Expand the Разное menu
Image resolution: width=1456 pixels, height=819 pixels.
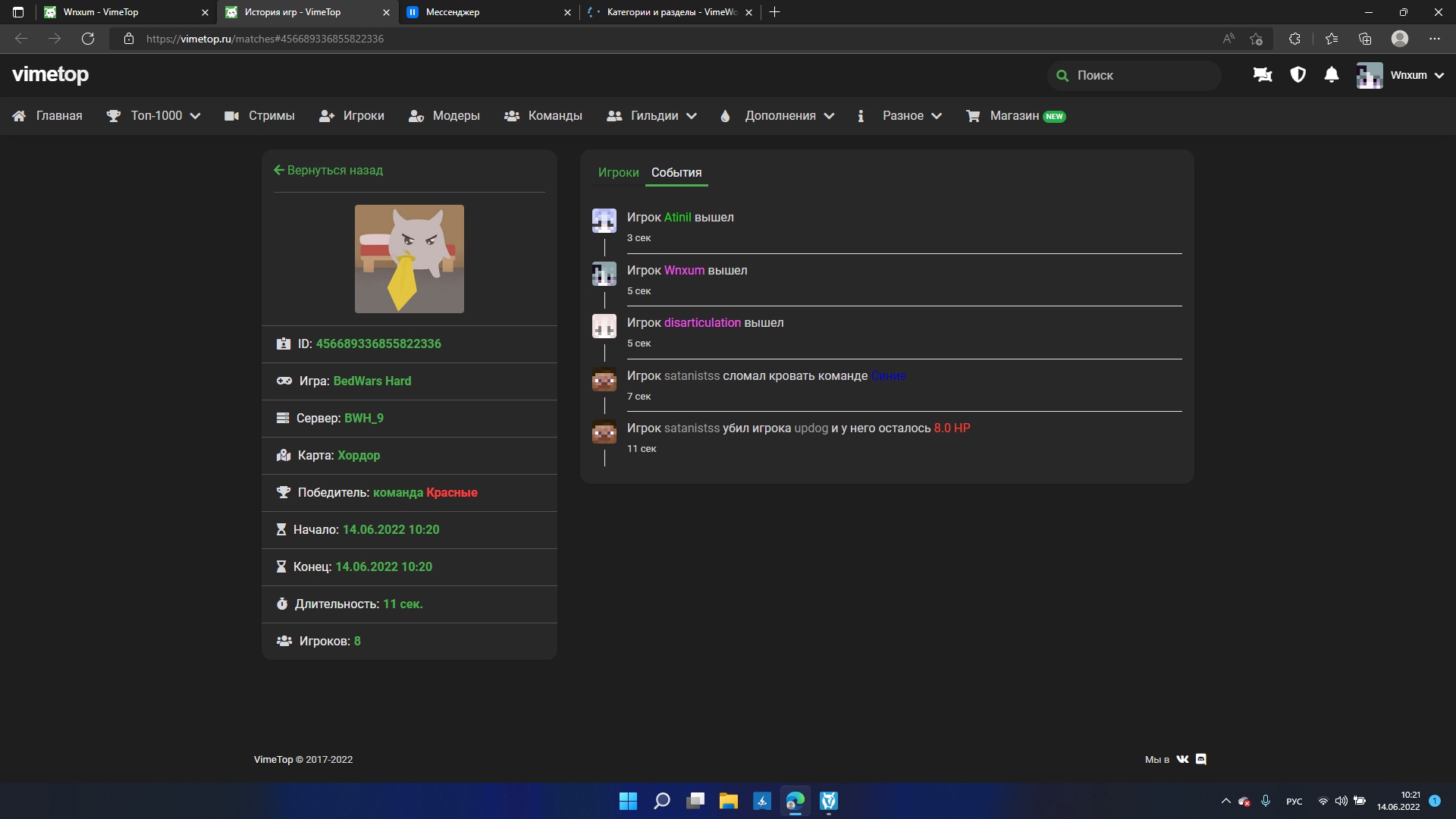pyautogui.click(x=902, y=116)
